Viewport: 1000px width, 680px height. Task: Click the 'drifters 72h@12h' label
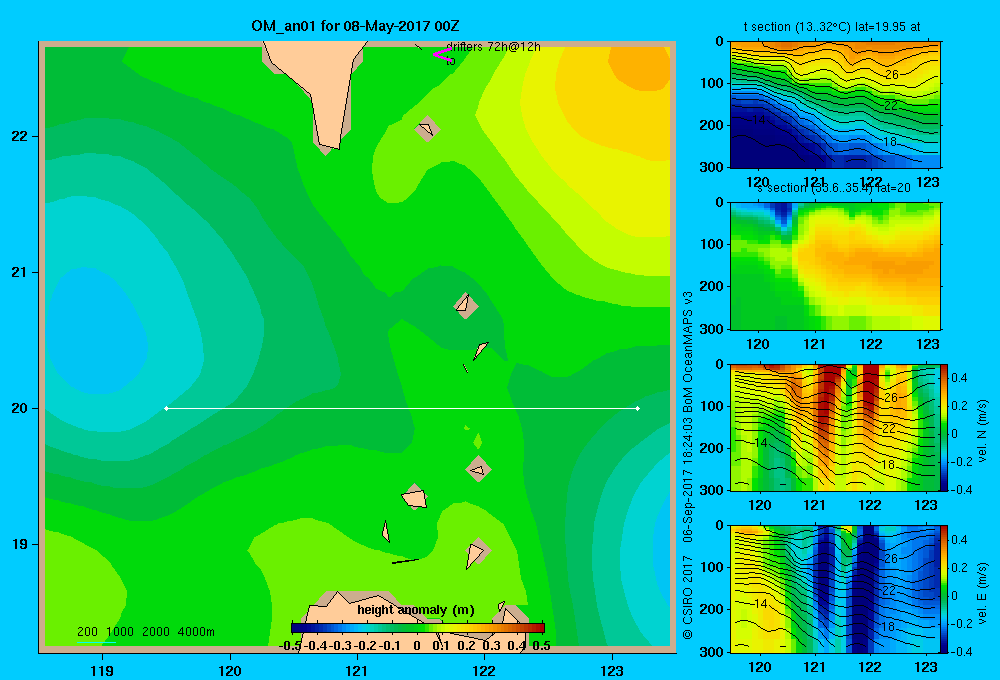tap(493, 47)
